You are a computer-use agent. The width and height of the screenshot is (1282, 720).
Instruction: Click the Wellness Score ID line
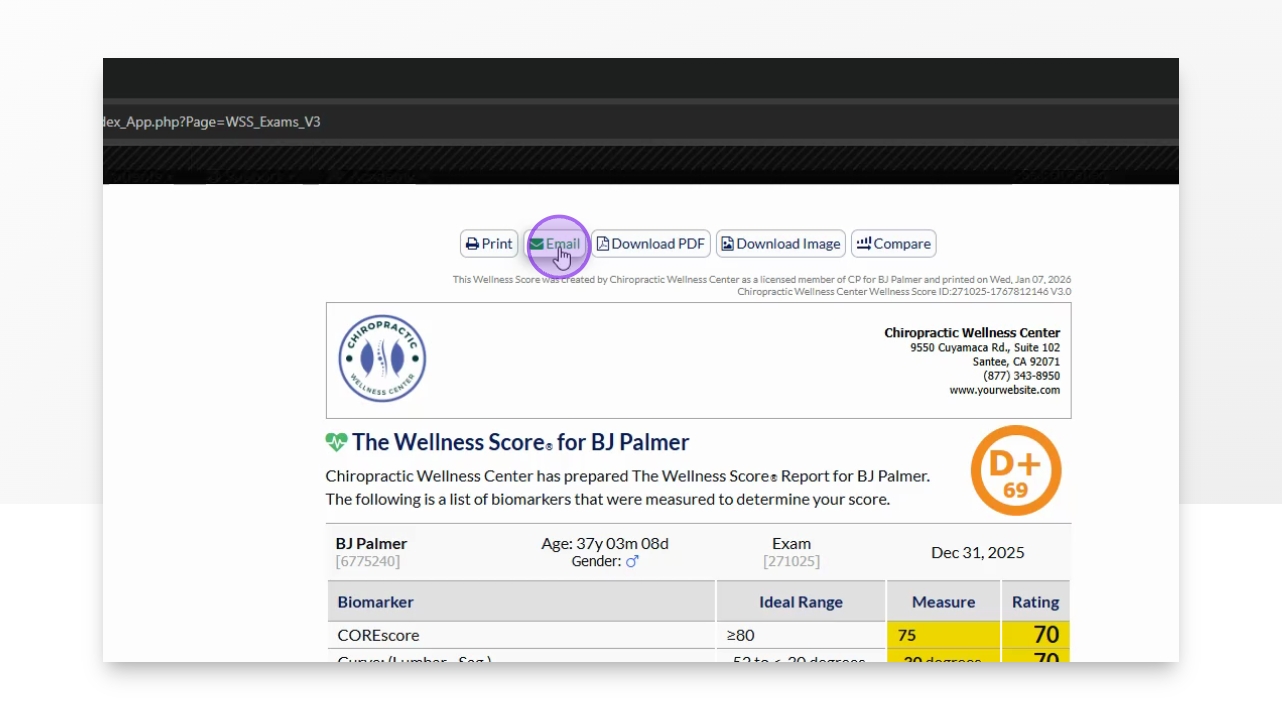[x=904, y=292]
